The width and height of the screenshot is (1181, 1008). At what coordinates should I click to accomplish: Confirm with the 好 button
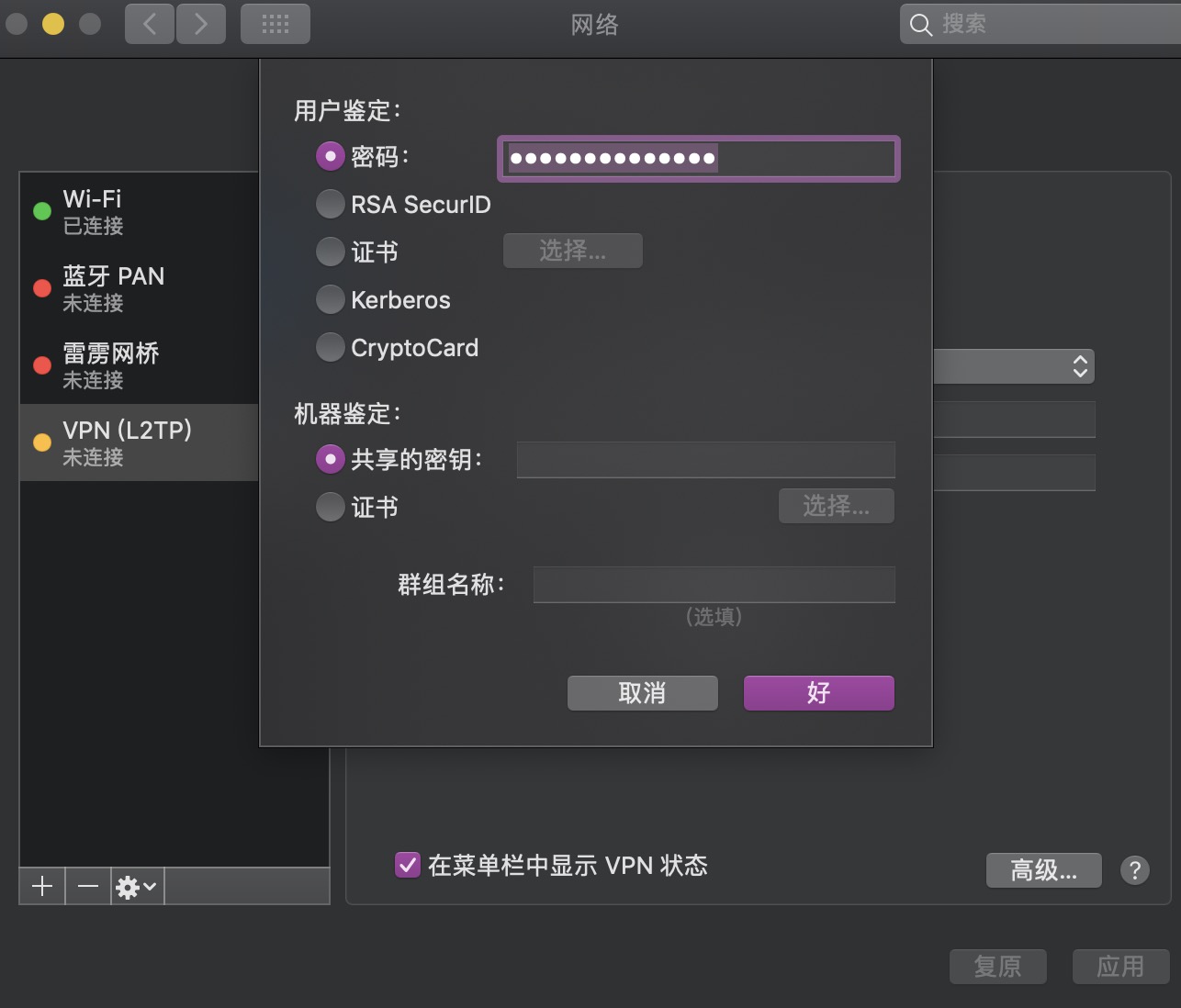click(818, 693)
